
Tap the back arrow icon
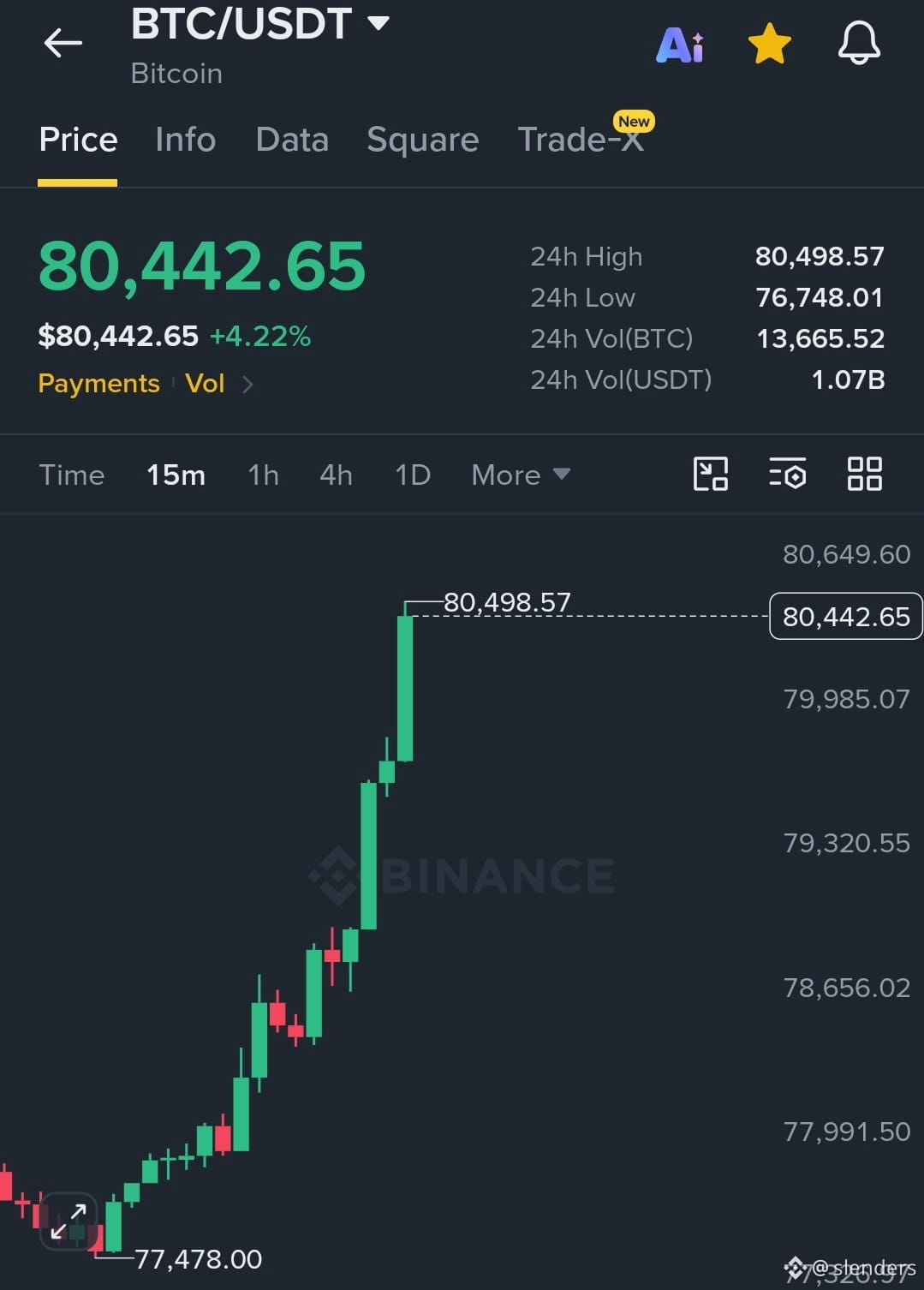point(63,42)
